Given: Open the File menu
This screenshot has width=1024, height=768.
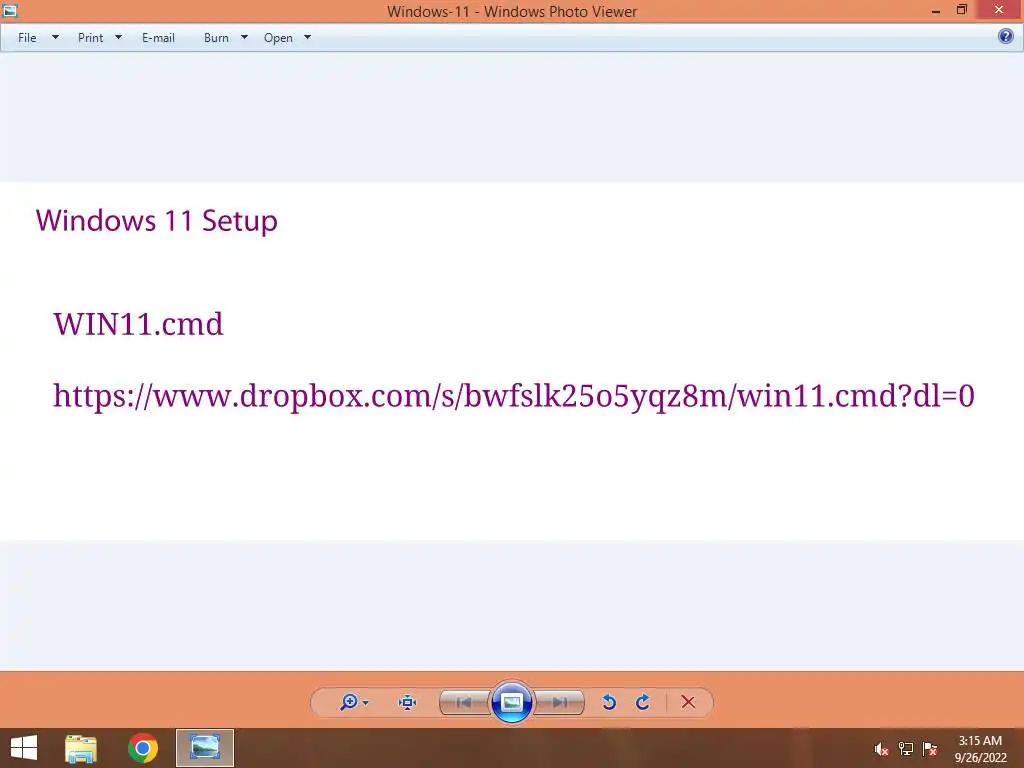Looking at the screenshot, I should [27, 38].
